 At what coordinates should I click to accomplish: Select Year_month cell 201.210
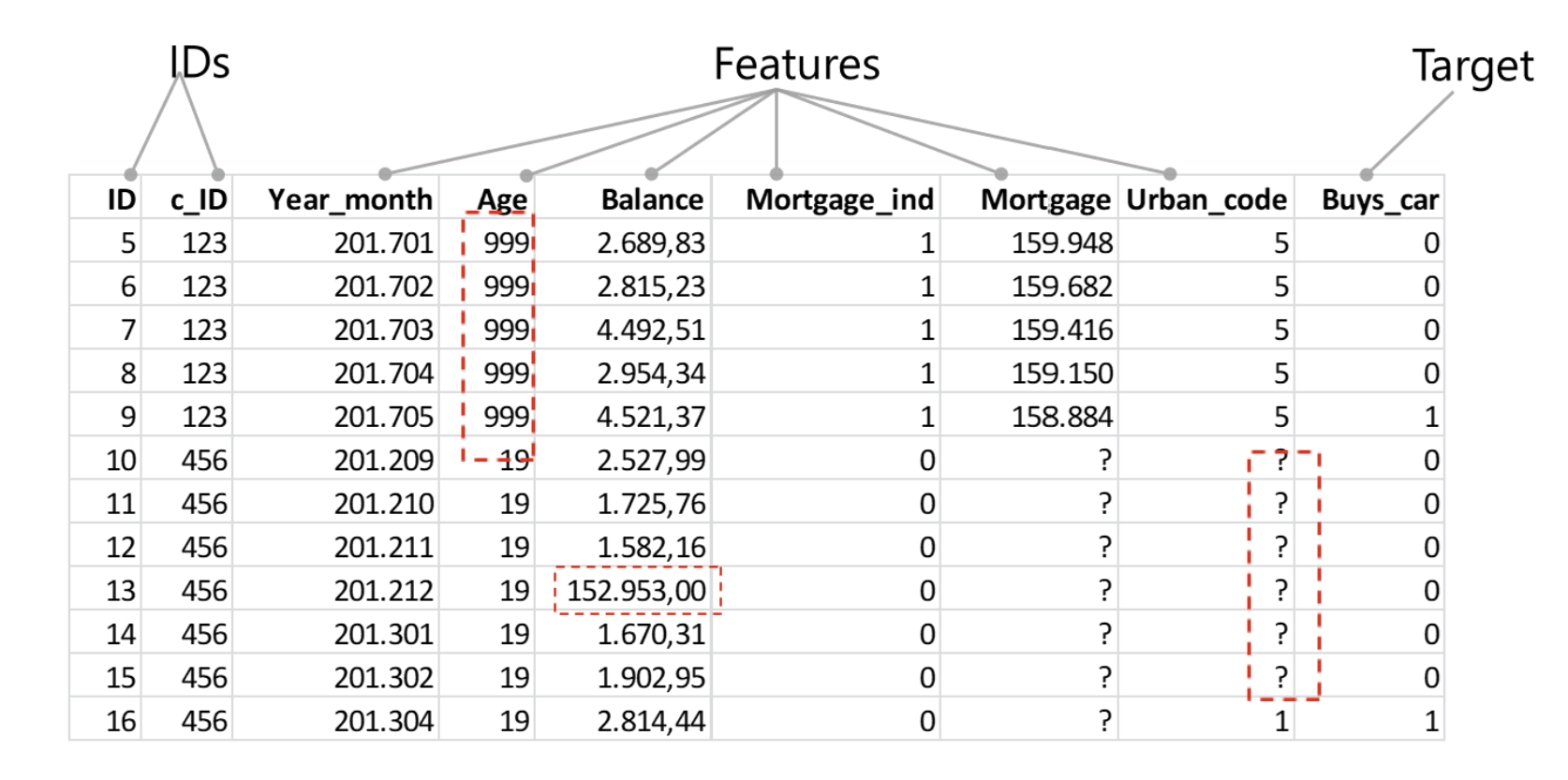[x=384, y=504]
